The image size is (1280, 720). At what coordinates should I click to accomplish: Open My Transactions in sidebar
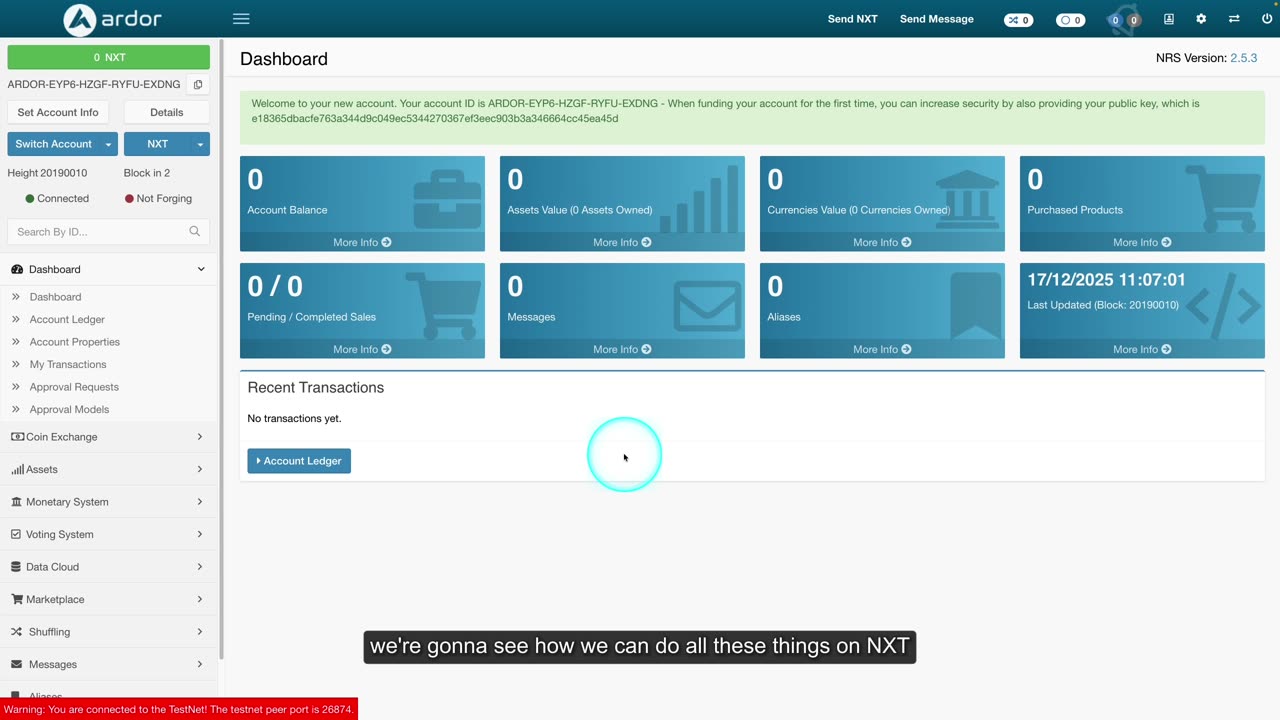[68, 364]
